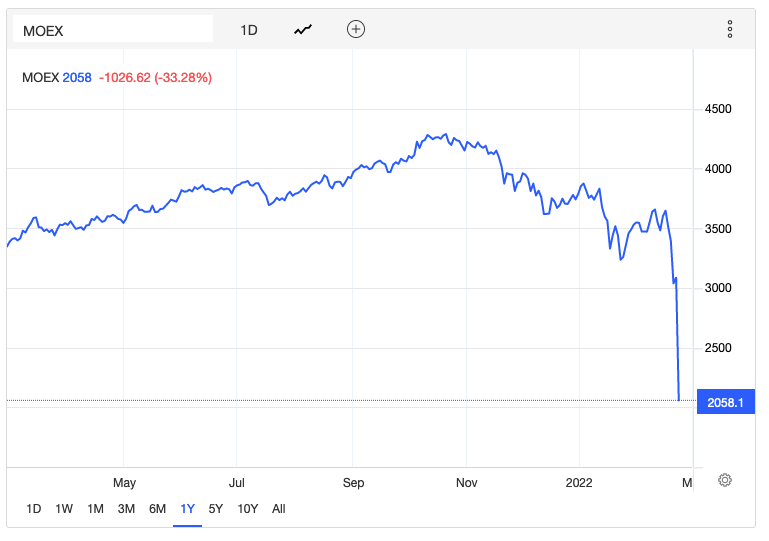Click the 2022 label on time axis
This screenshot has width=769, height=541.
pos(579,483)
